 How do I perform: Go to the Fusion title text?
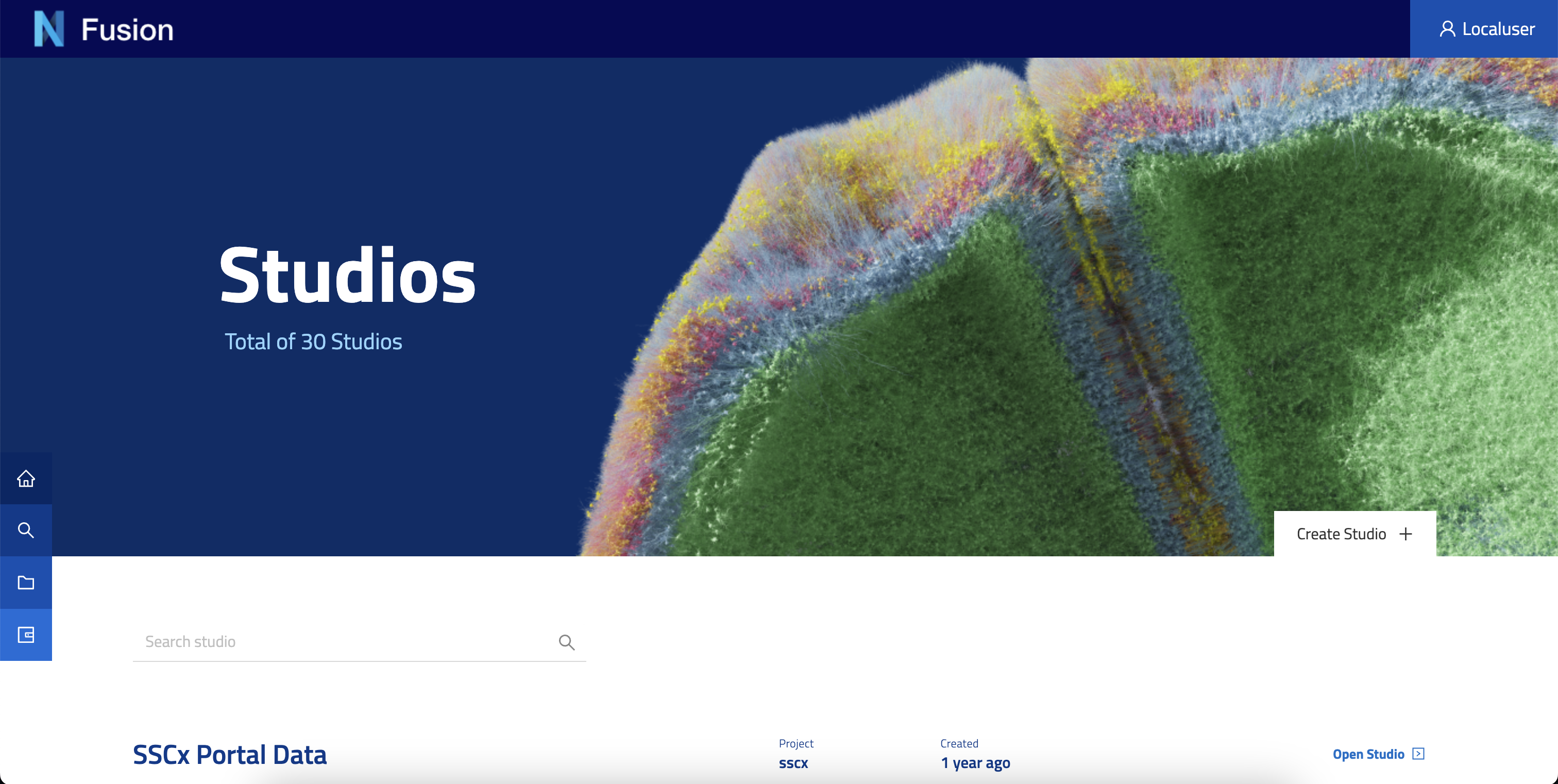127,30
